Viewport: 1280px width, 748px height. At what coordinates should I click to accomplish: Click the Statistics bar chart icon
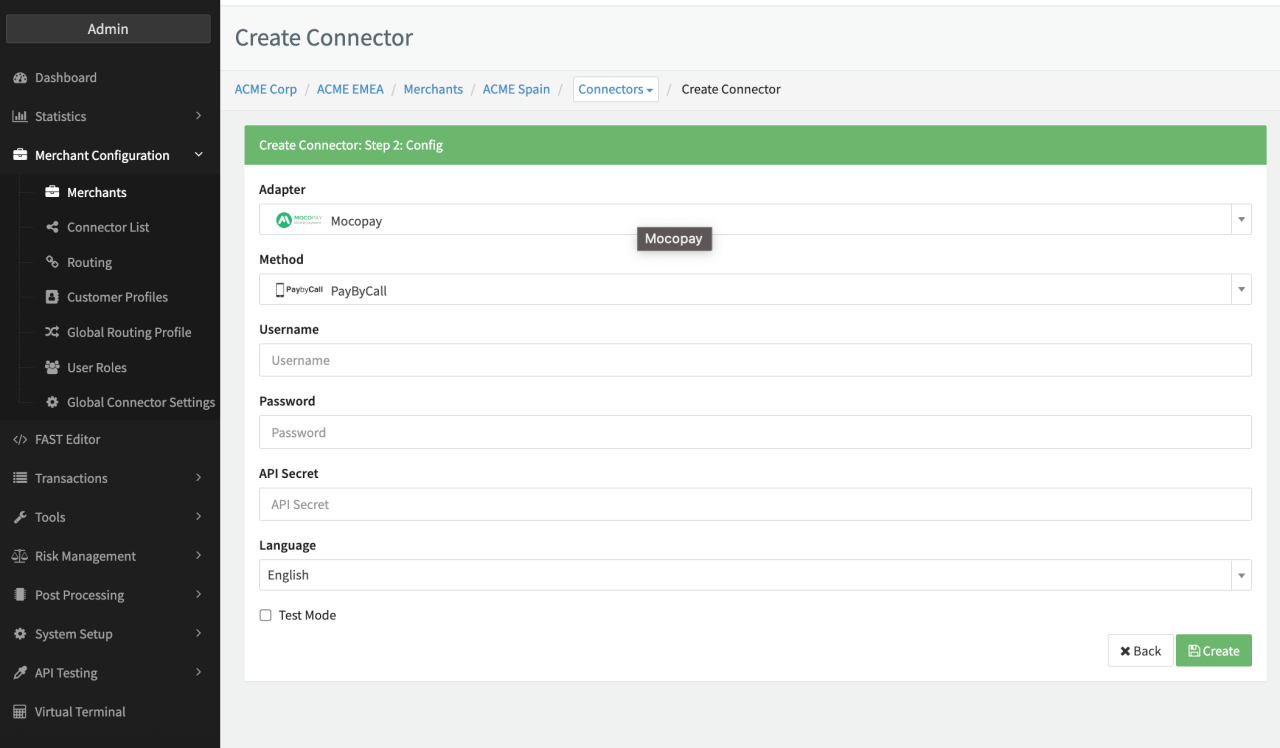(20, 117)
